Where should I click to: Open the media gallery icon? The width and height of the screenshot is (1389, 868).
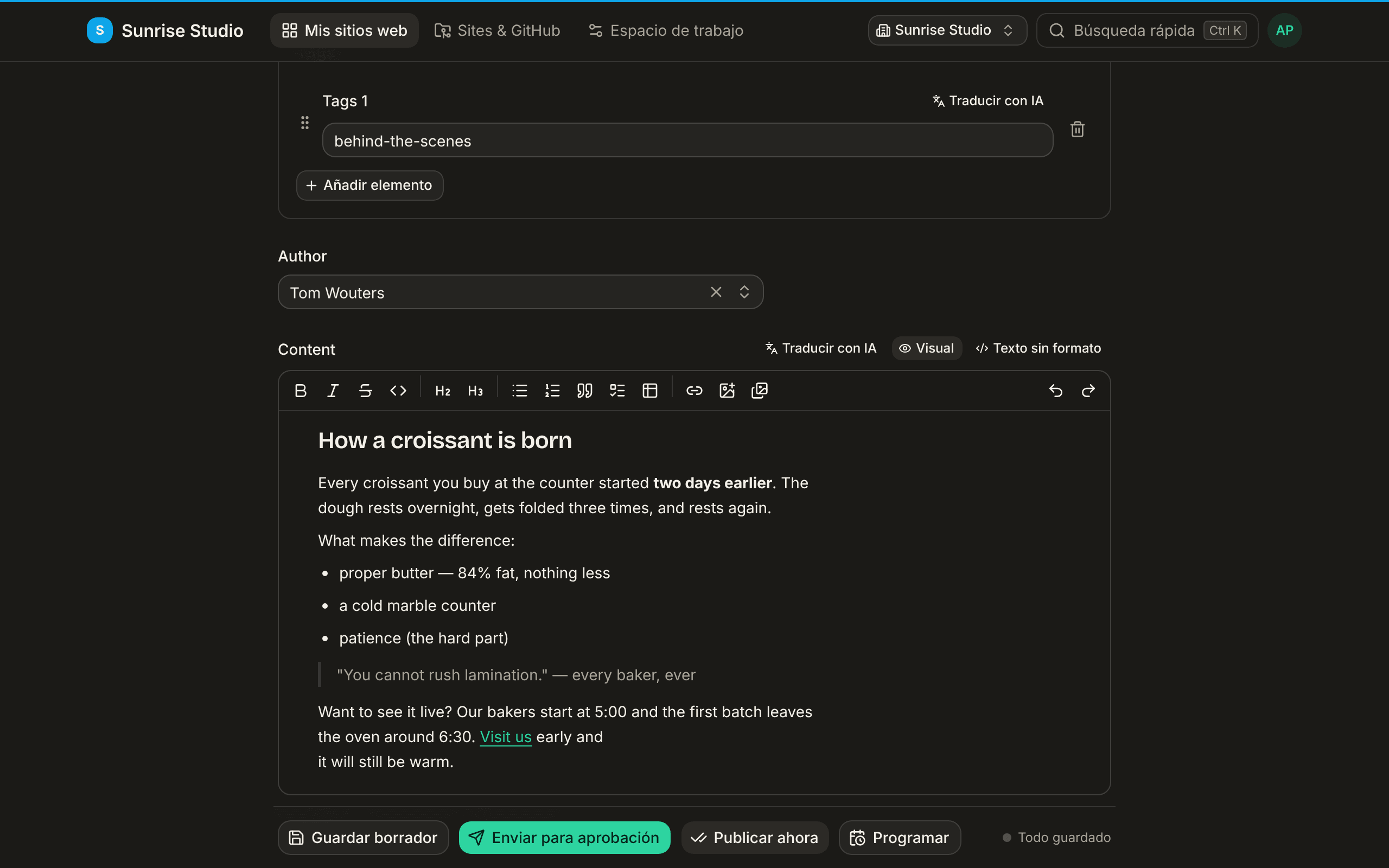pyautogui.click(x=760, y=391)
